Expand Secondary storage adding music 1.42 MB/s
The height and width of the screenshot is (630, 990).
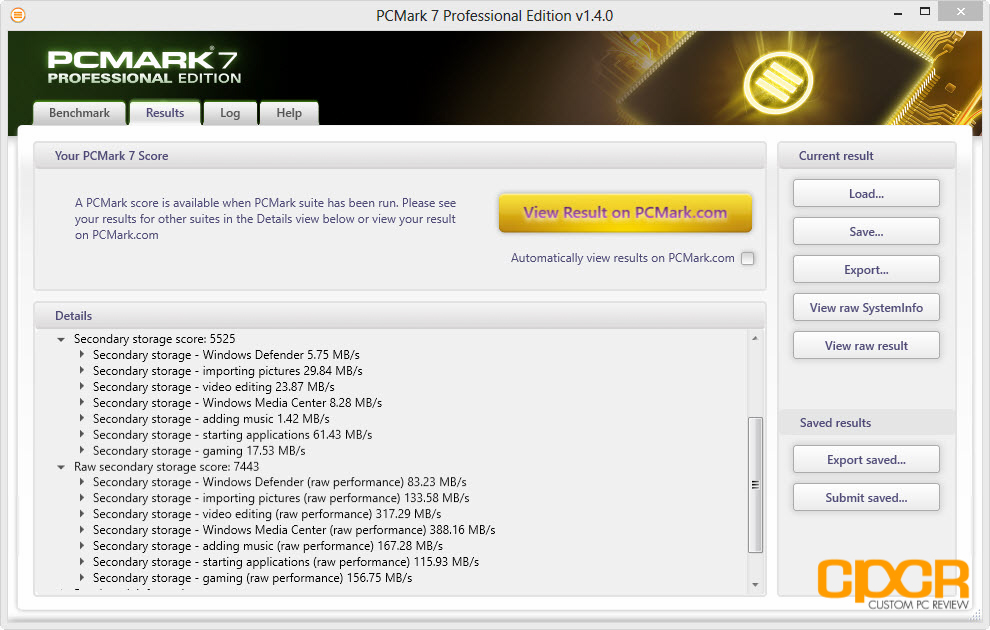click(82, 419)
